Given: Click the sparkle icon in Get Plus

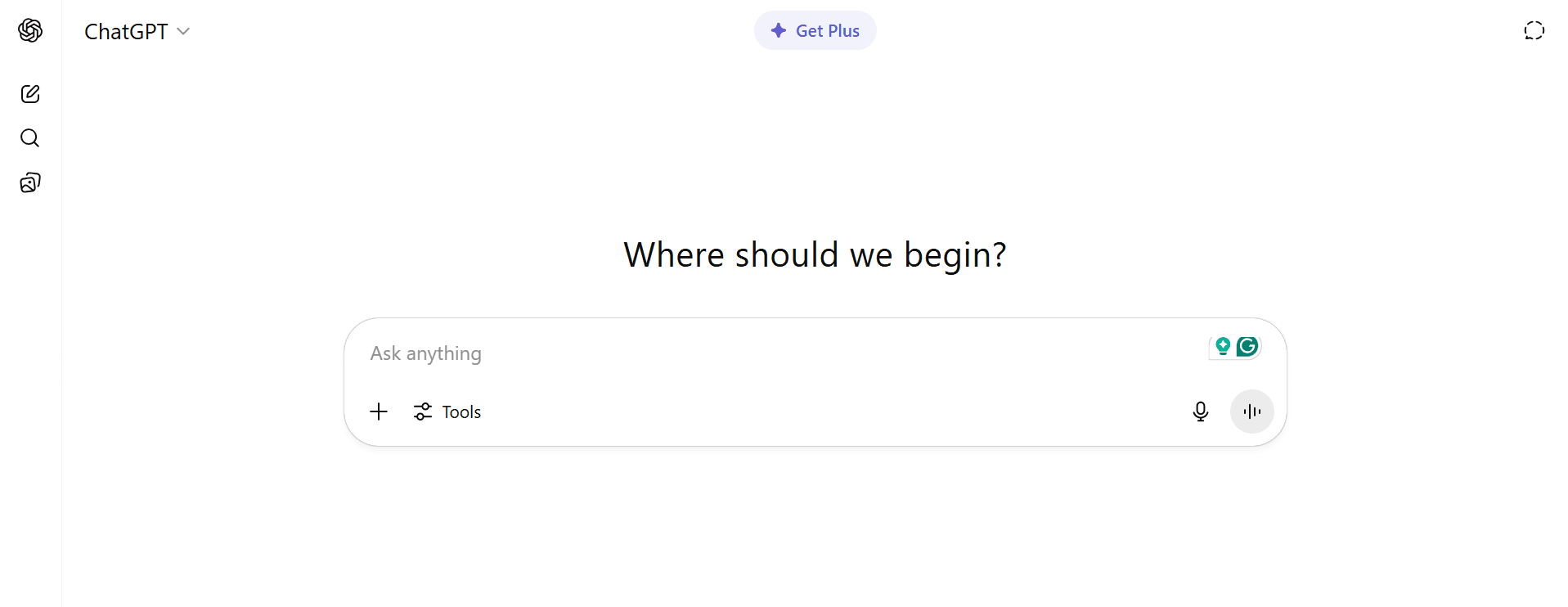Looking at the screenshot, I should 779,31.
